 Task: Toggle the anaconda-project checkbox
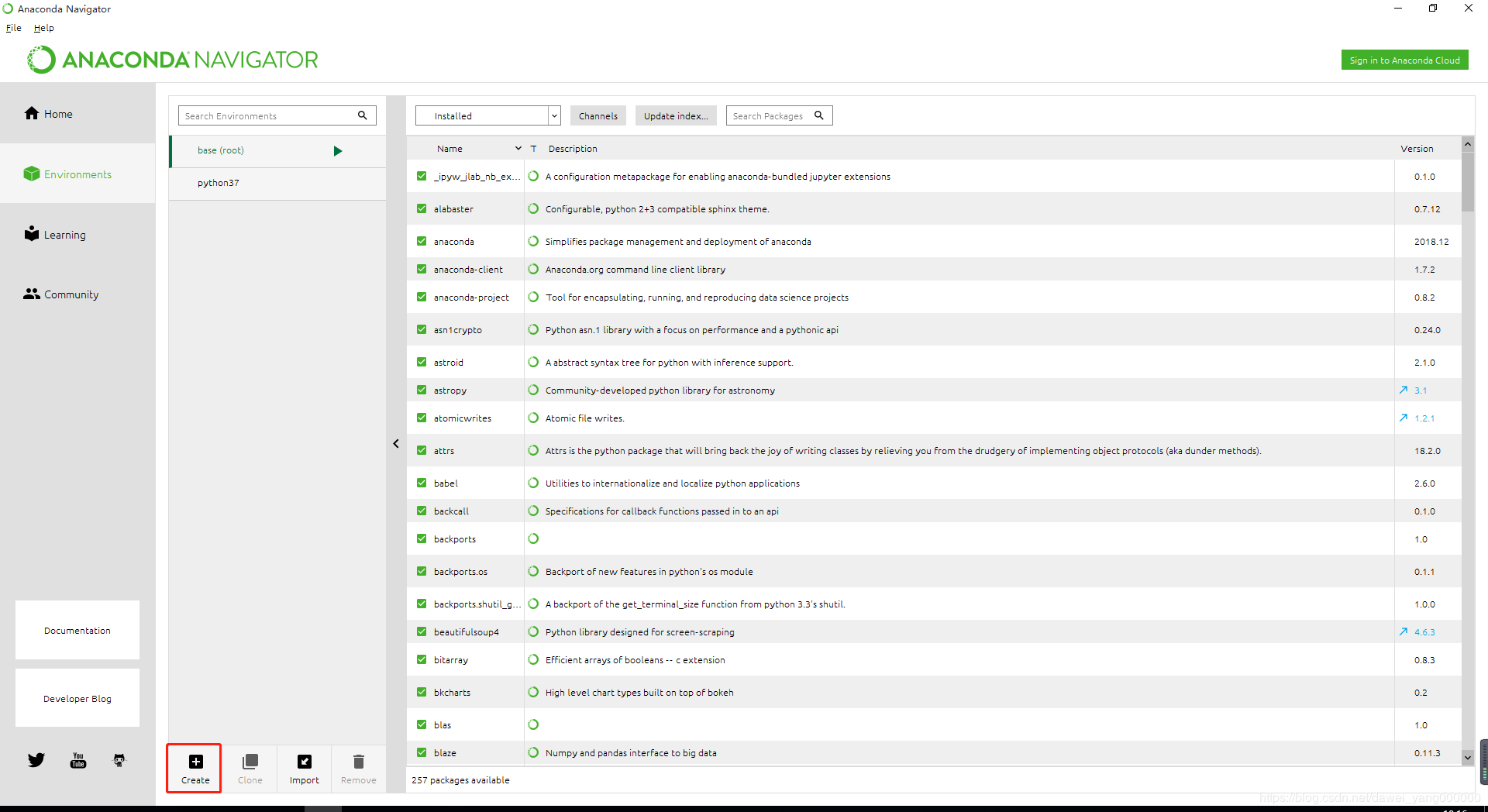point(422,297)
